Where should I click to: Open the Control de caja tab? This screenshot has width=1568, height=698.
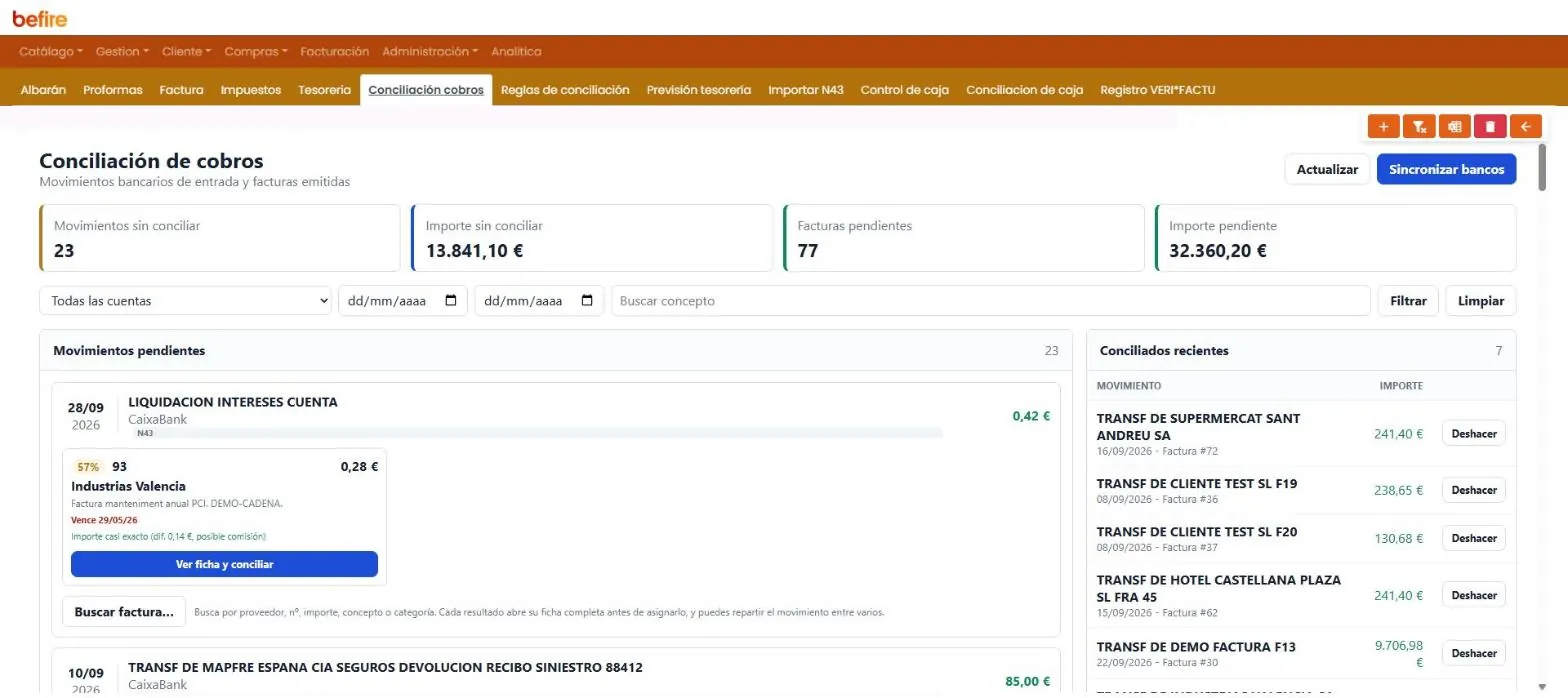[905, 89]
